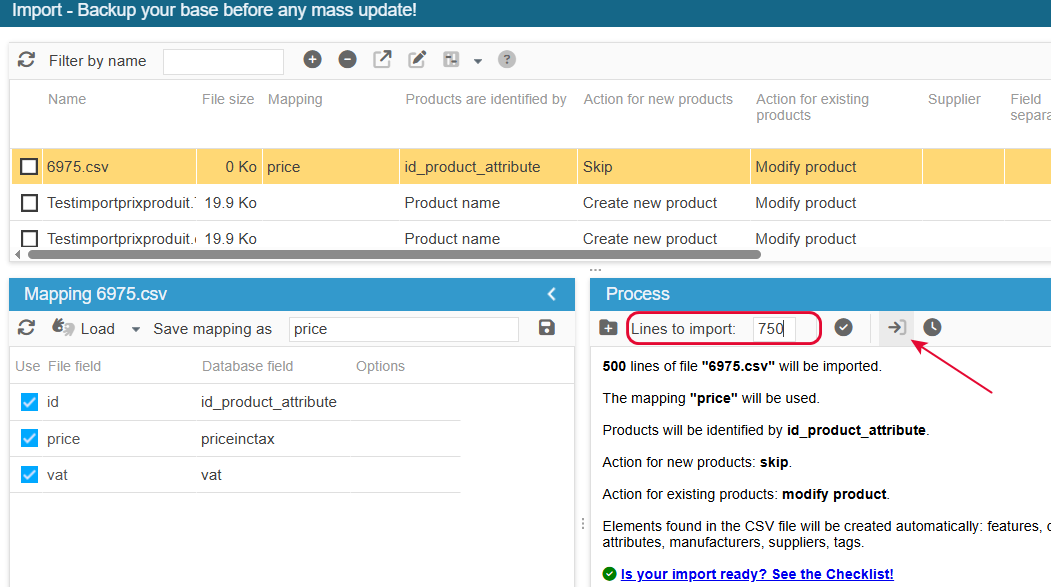Click the vat database field
This screenshot has height=587, width=1051.
(x=211, y=475)
